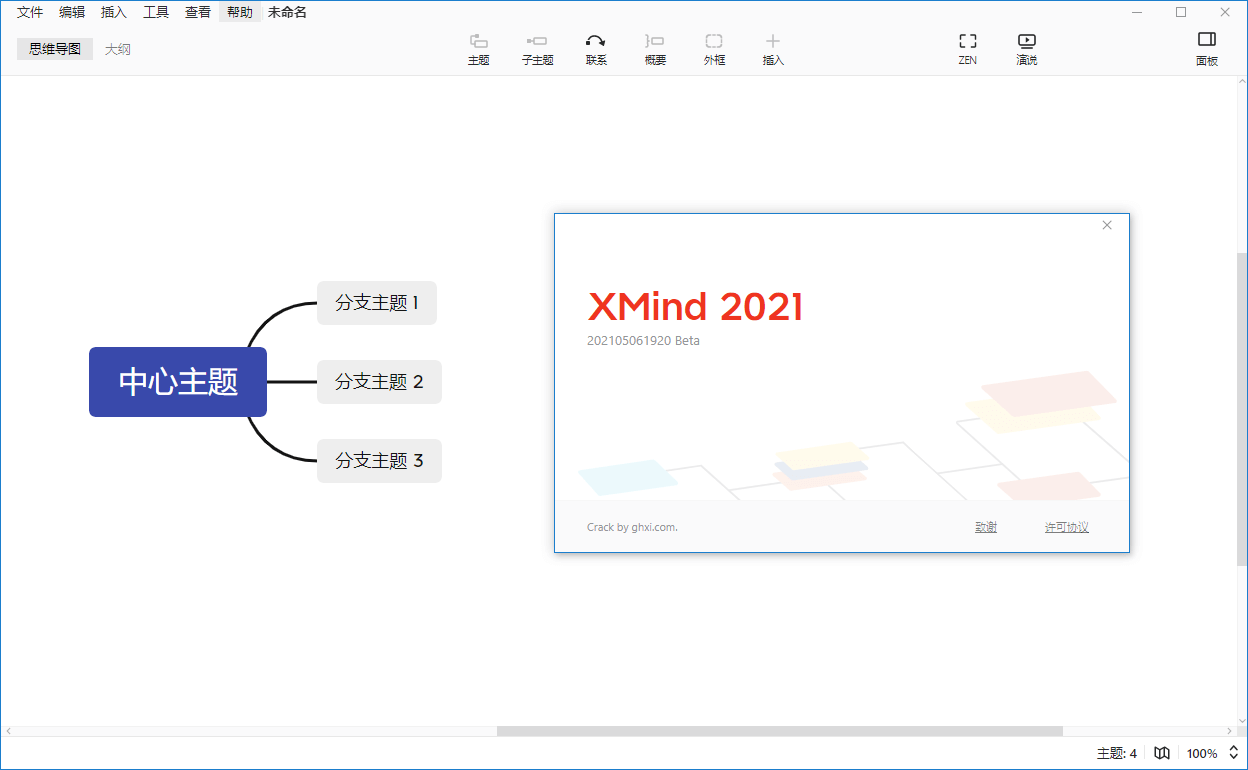Add a boundary using 外框 icon
1248x770 pixels.
(x=714, y=49)
